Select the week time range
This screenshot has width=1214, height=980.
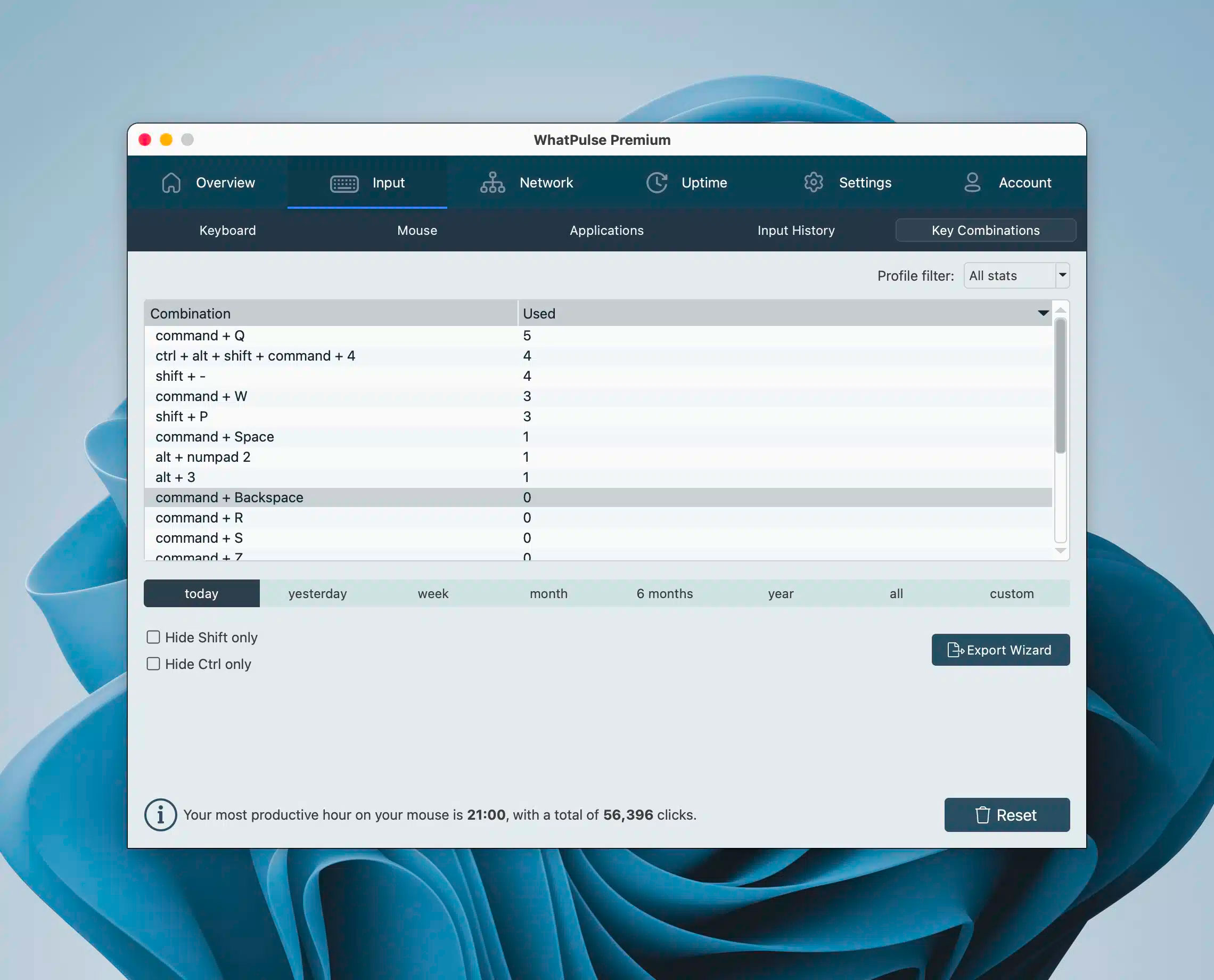click(433, 593)
